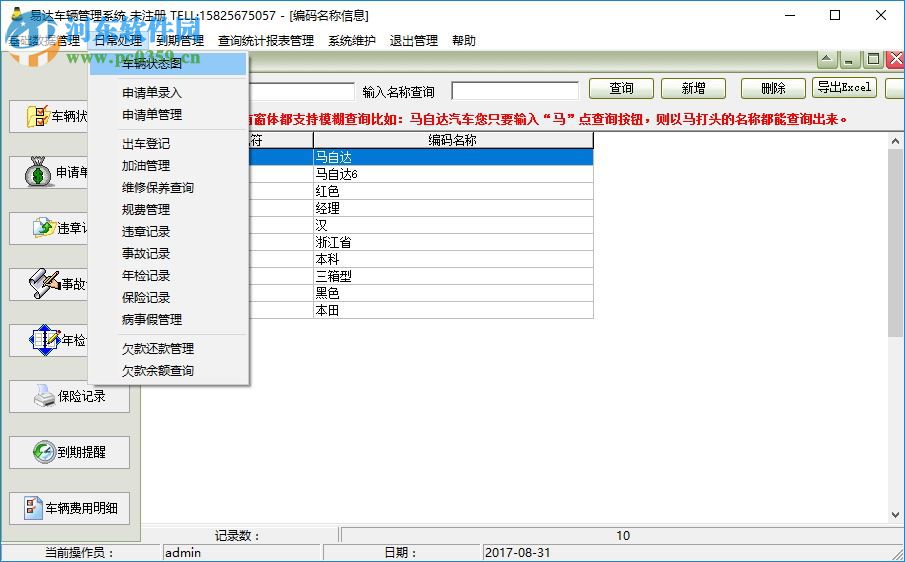Select the 黑色 row
This screenshot has width=905, height=562.
453,293
